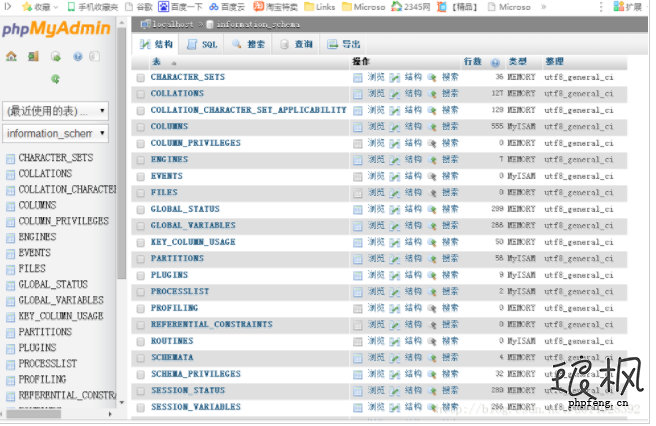Screen dimensions: 656x426
Task: Click browse icon for GLOBAL_STATUS row
Action: coord(358,210)
